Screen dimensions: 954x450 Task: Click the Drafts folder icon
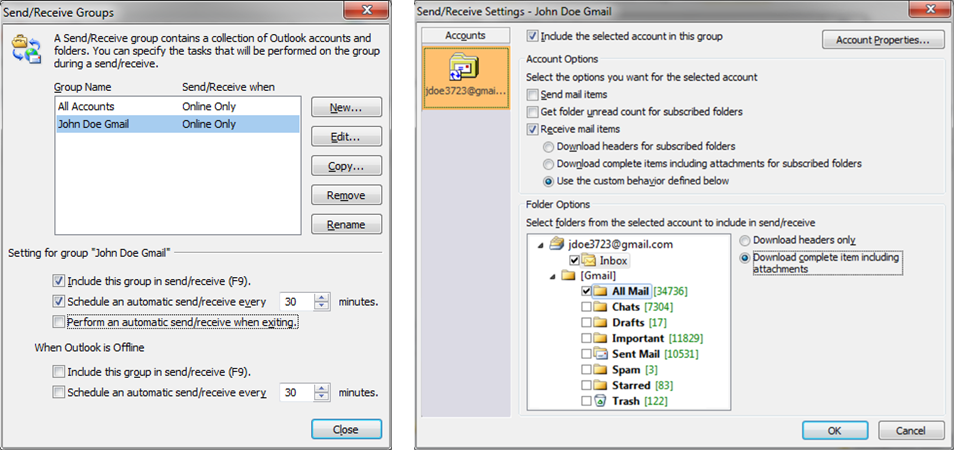(x=601, y=323)
